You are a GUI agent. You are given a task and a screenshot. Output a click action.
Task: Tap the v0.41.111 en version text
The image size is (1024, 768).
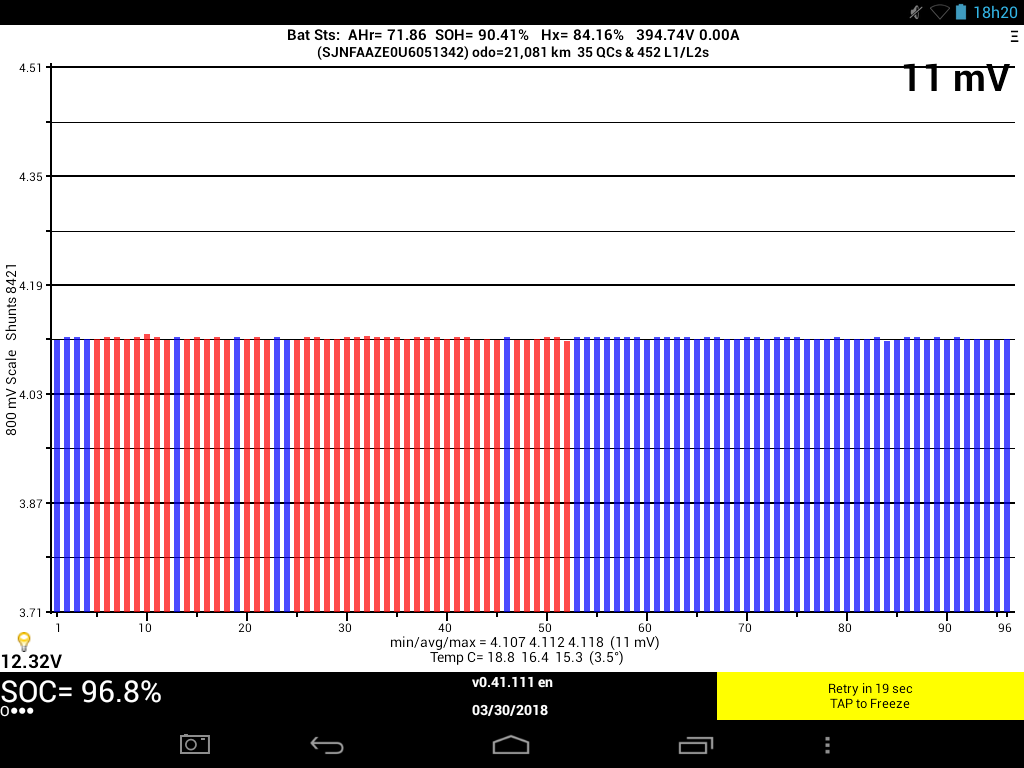click(x=511, y=683)
